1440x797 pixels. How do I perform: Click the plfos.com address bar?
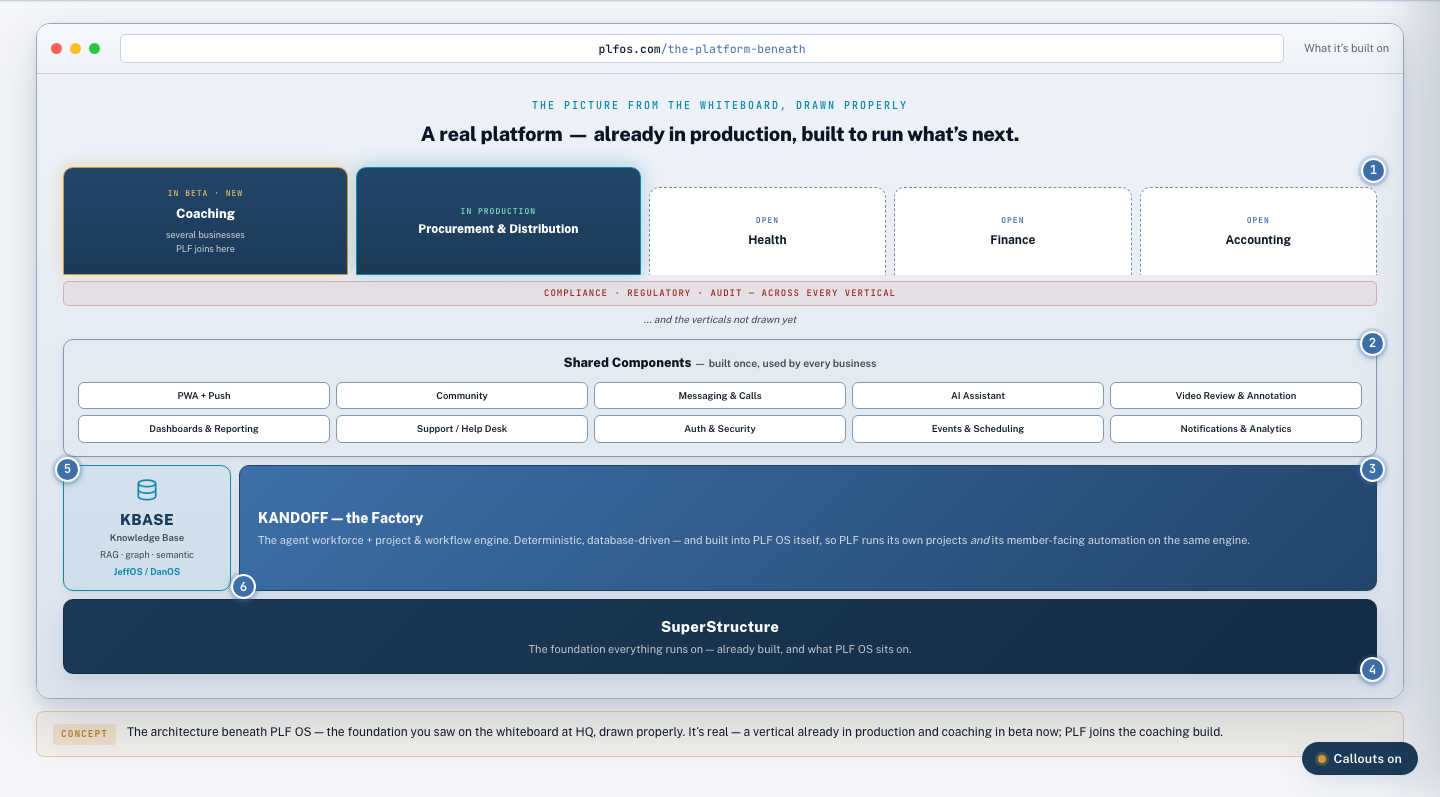[x=701, y=48]
